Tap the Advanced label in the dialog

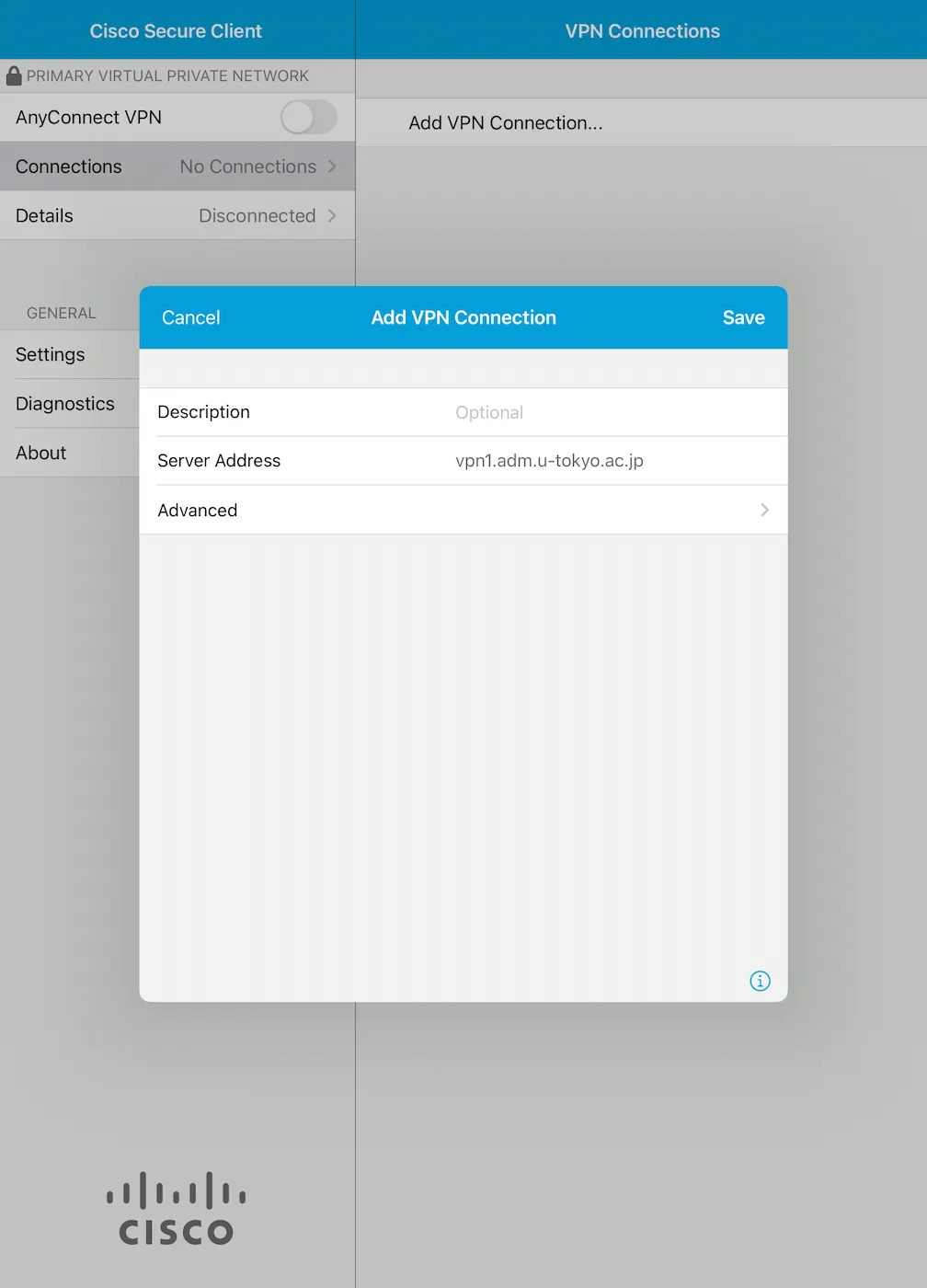(x=198, y=510)
